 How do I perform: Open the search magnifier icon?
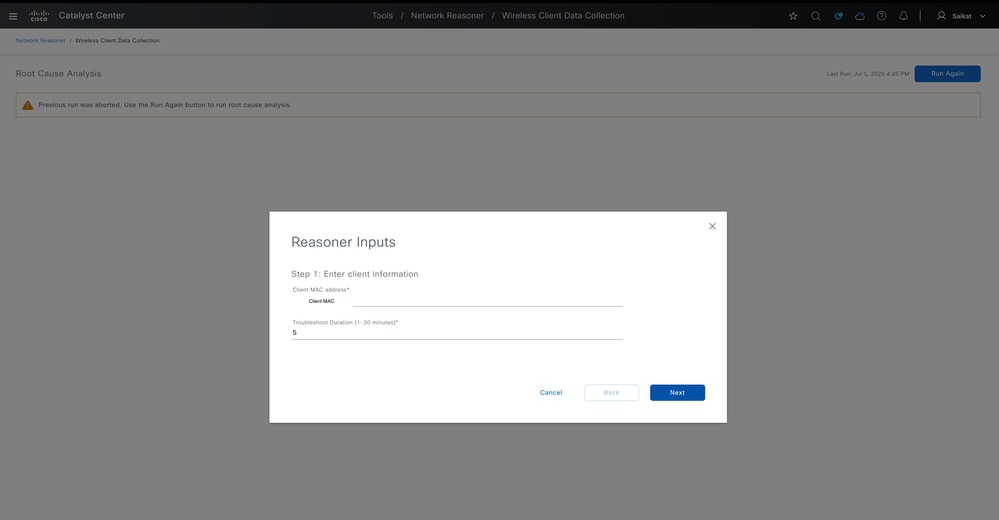816,16
